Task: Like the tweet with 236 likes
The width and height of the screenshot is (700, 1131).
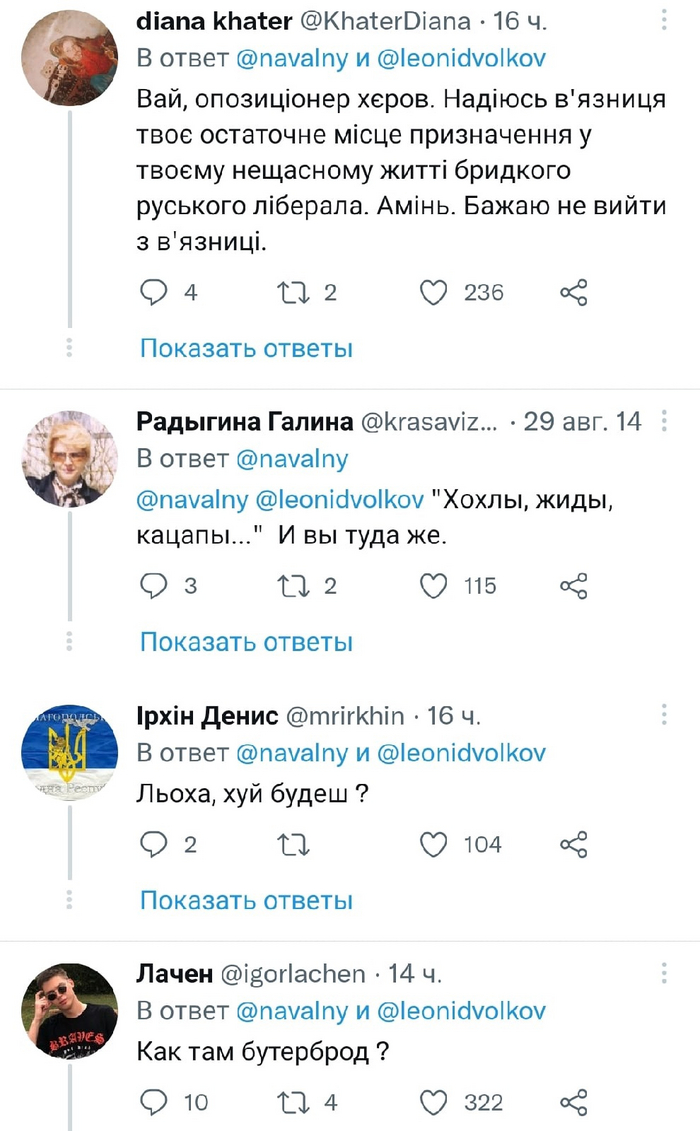Action: tap(432, 293)
